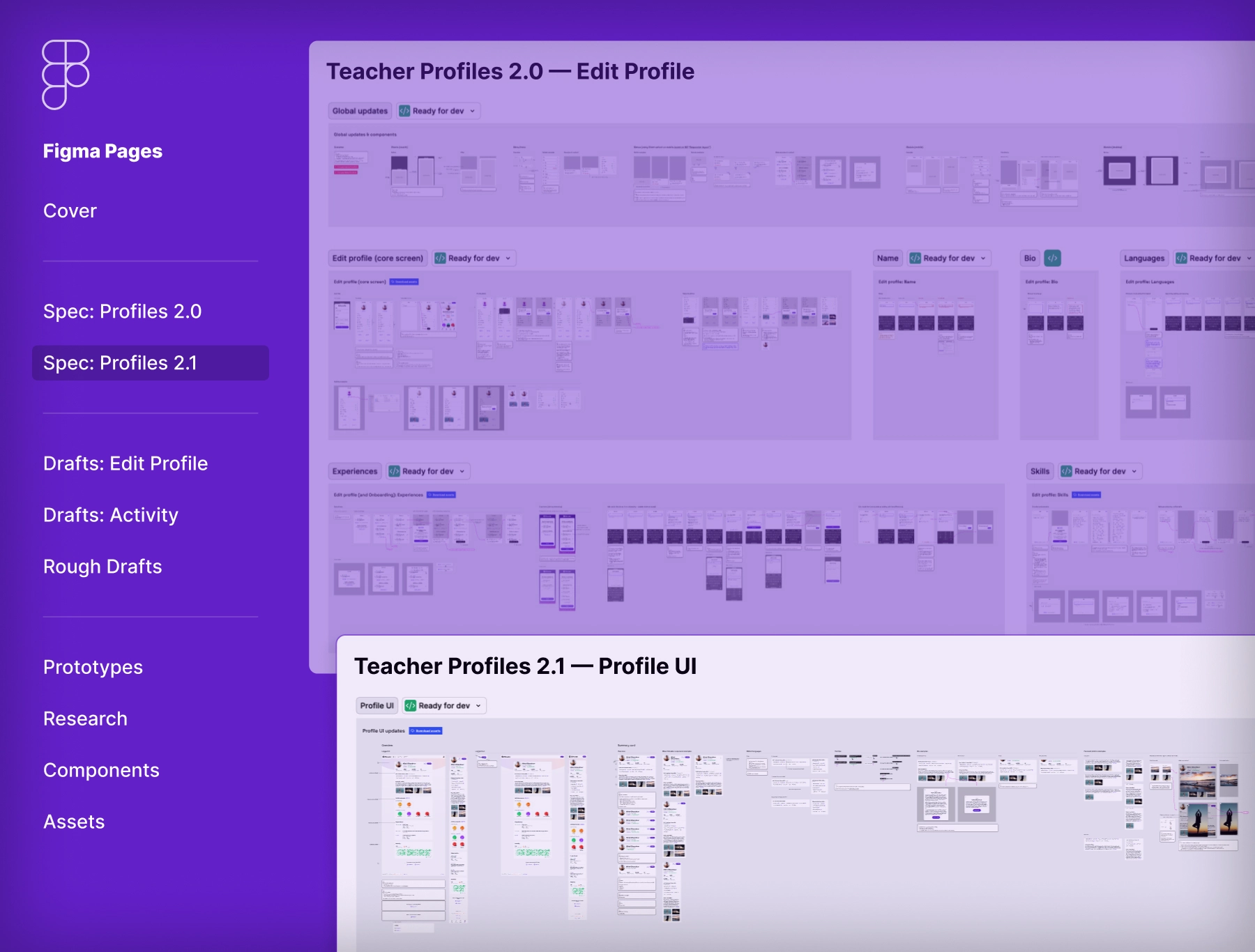This screenshot has width=1255, height=952.
Task: Click dev-mode icon beside Global updates label
Action: click(404, 111)
